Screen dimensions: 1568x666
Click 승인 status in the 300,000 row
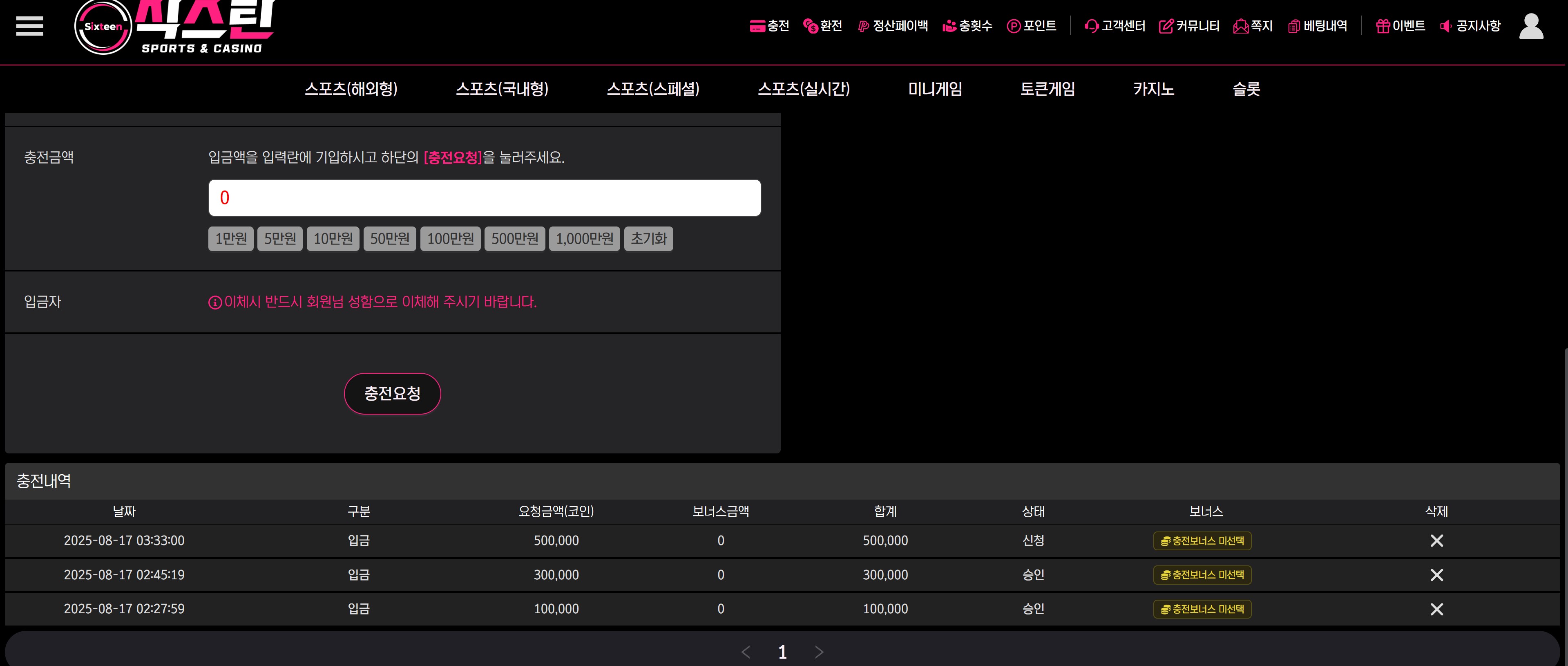tap(1034, 574)
